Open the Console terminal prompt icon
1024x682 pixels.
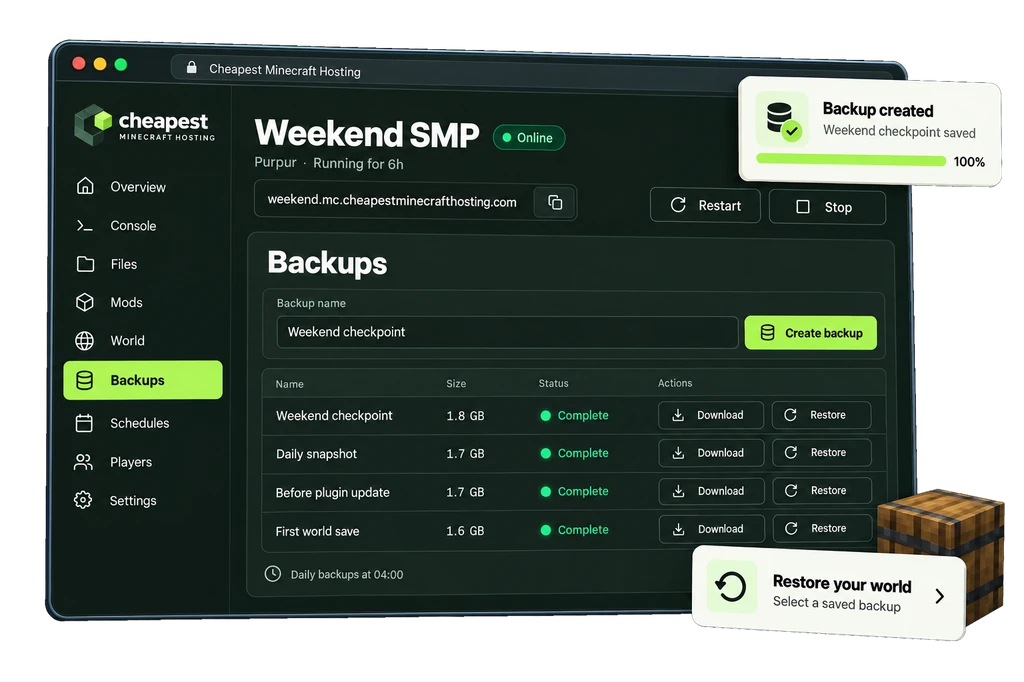click(x=85, y=225)
